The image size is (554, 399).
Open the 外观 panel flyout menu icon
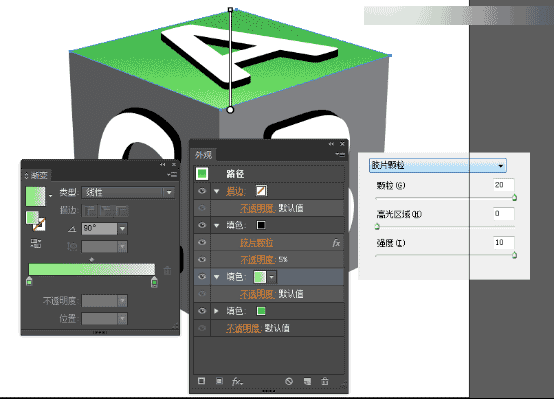point(340,154)
